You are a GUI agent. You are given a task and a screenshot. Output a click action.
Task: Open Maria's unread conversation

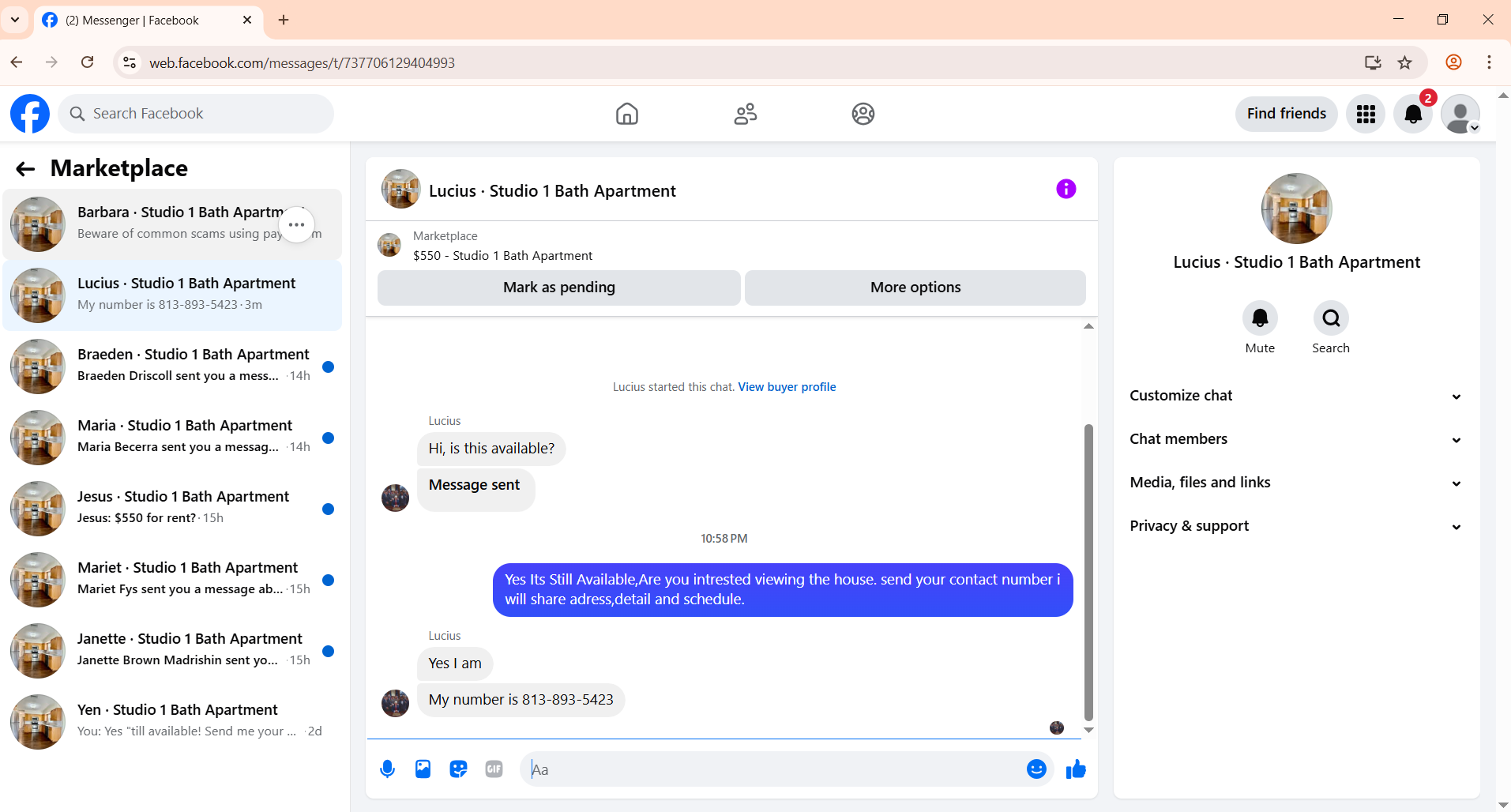[x=172, y=438]
